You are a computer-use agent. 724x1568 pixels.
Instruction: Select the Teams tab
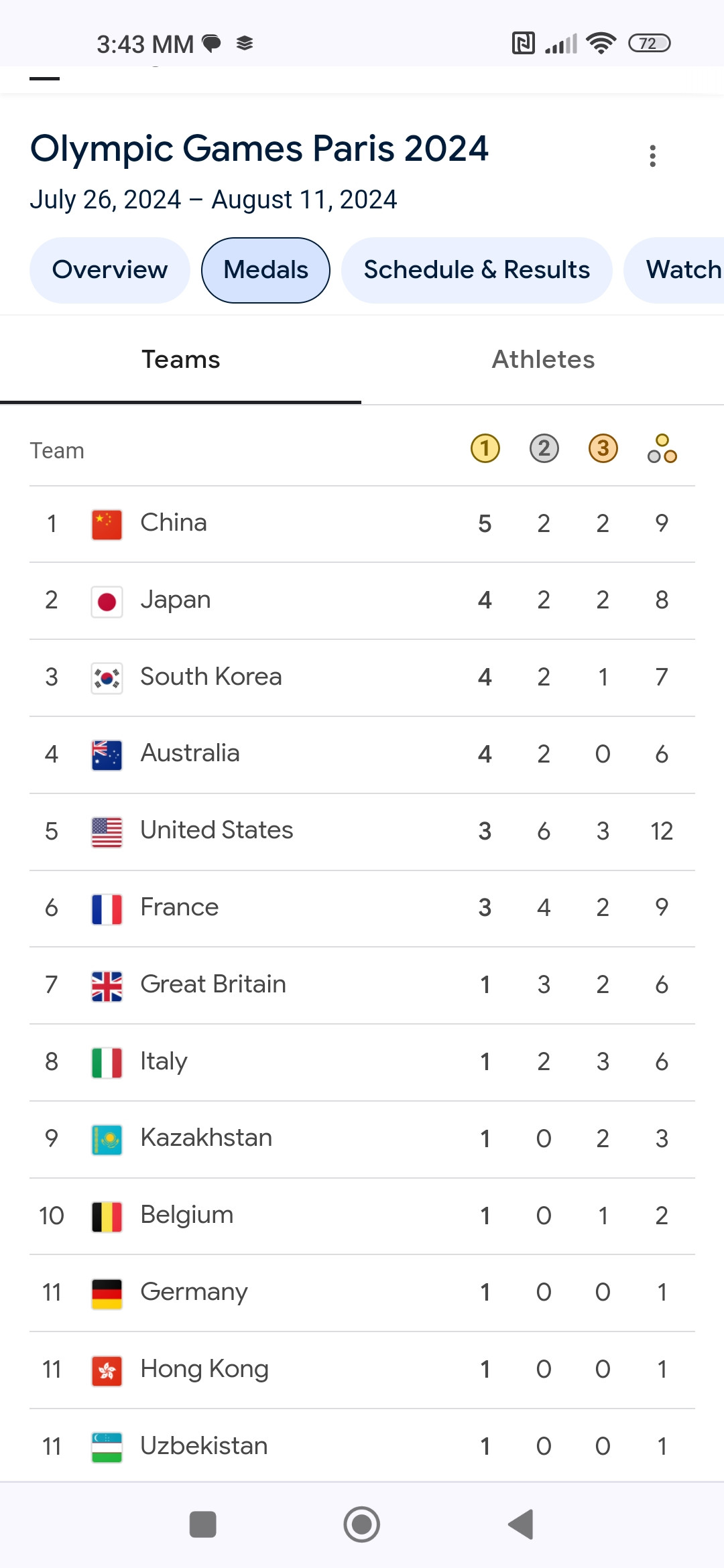pos(181,360)
